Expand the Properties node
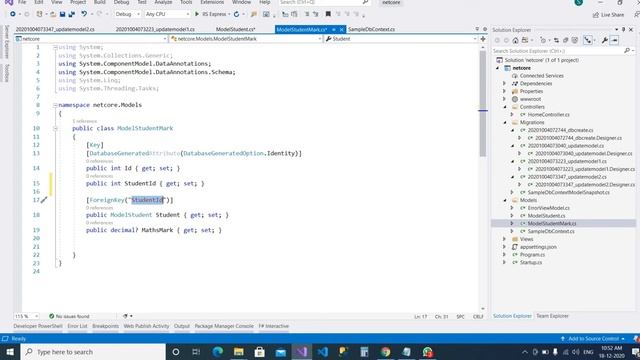 coord(504,91)
